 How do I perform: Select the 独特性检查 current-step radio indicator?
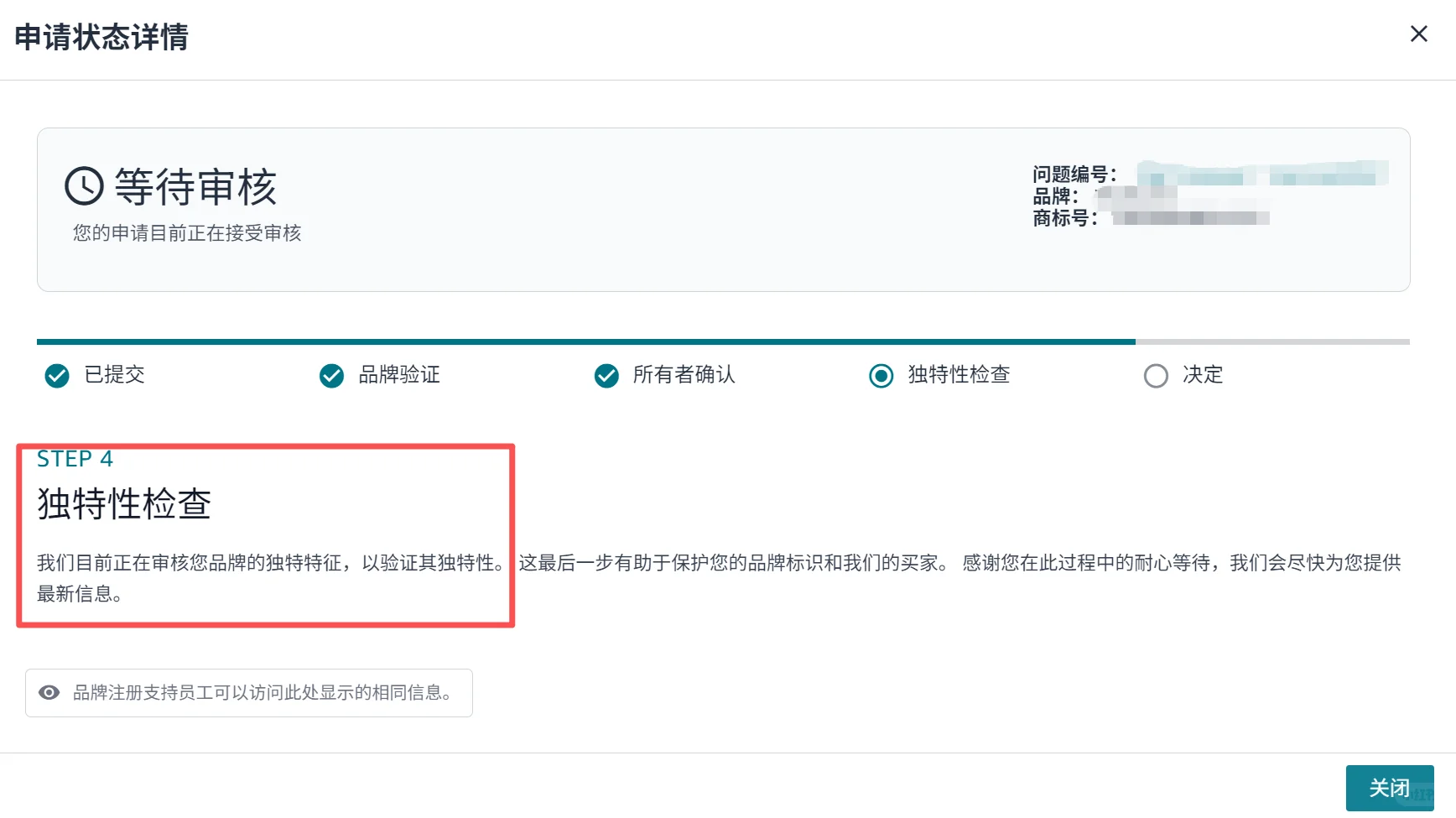[881, 376]
